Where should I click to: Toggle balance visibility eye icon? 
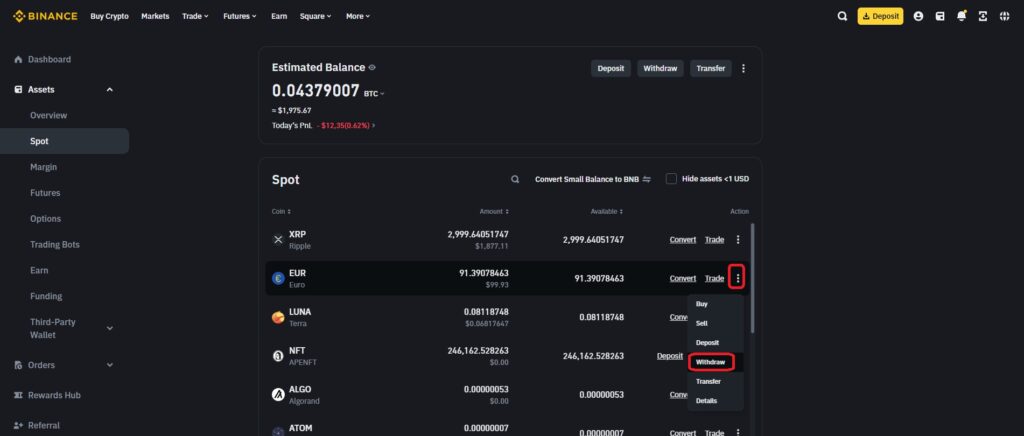point(372,67)
